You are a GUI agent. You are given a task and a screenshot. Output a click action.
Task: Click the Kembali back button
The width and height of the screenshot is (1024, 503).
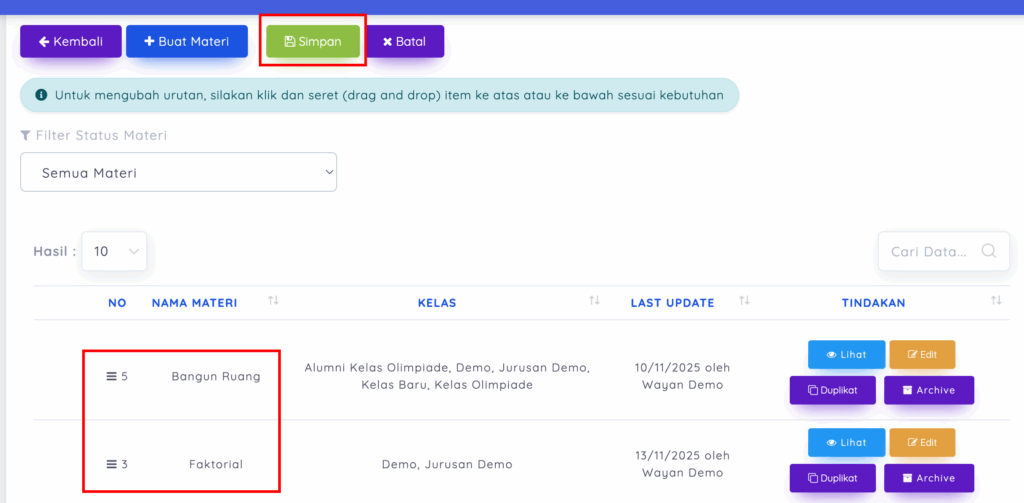tap(70, 42)
